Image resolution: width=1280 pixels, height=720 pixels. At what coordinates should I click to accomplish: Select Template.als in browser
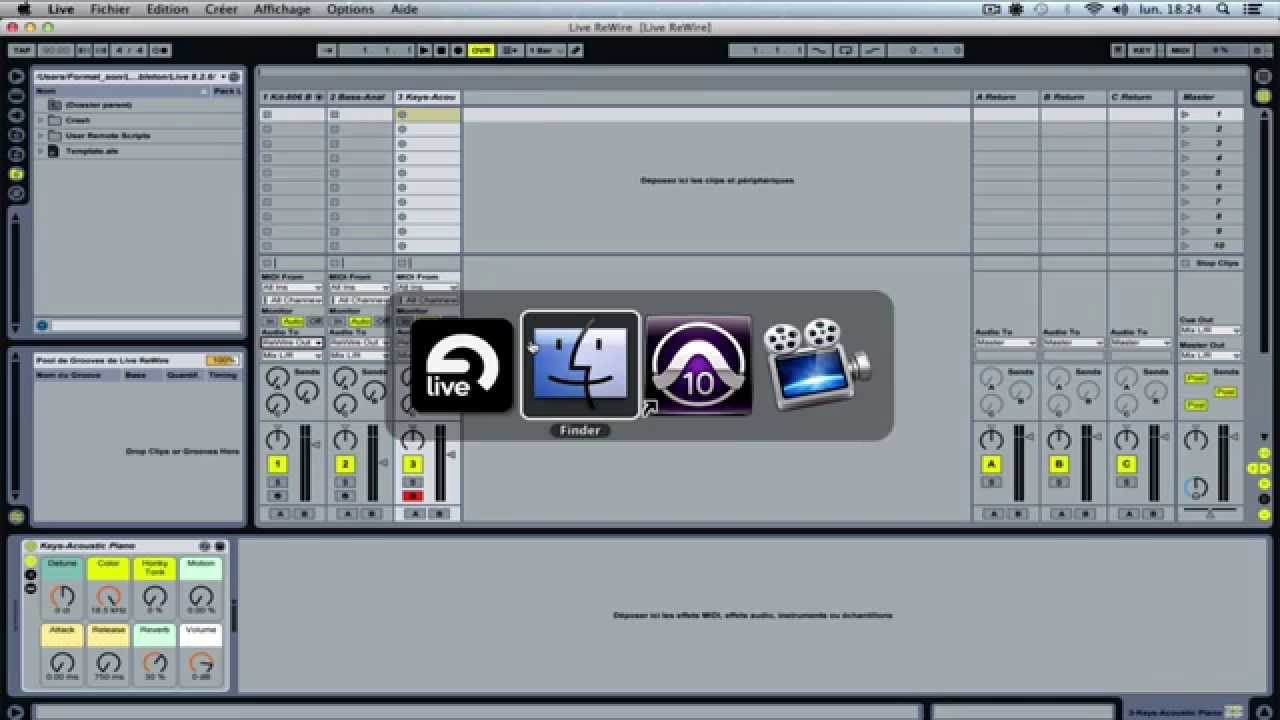point(92,151)
